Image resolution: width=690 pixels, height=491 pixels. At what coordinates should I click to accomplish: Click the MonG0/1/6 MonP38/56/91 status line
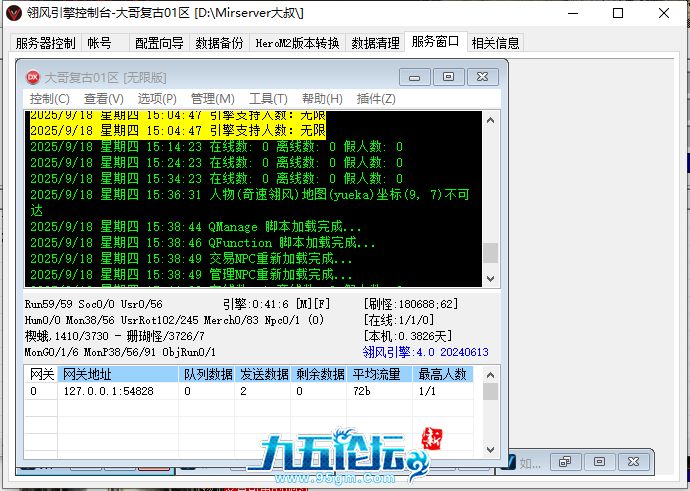[x=120, y=352]
